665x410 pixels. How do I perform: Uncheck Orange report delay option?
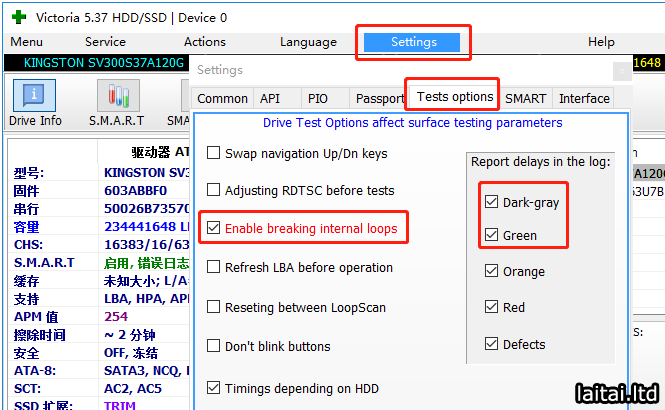coord(491,271)
